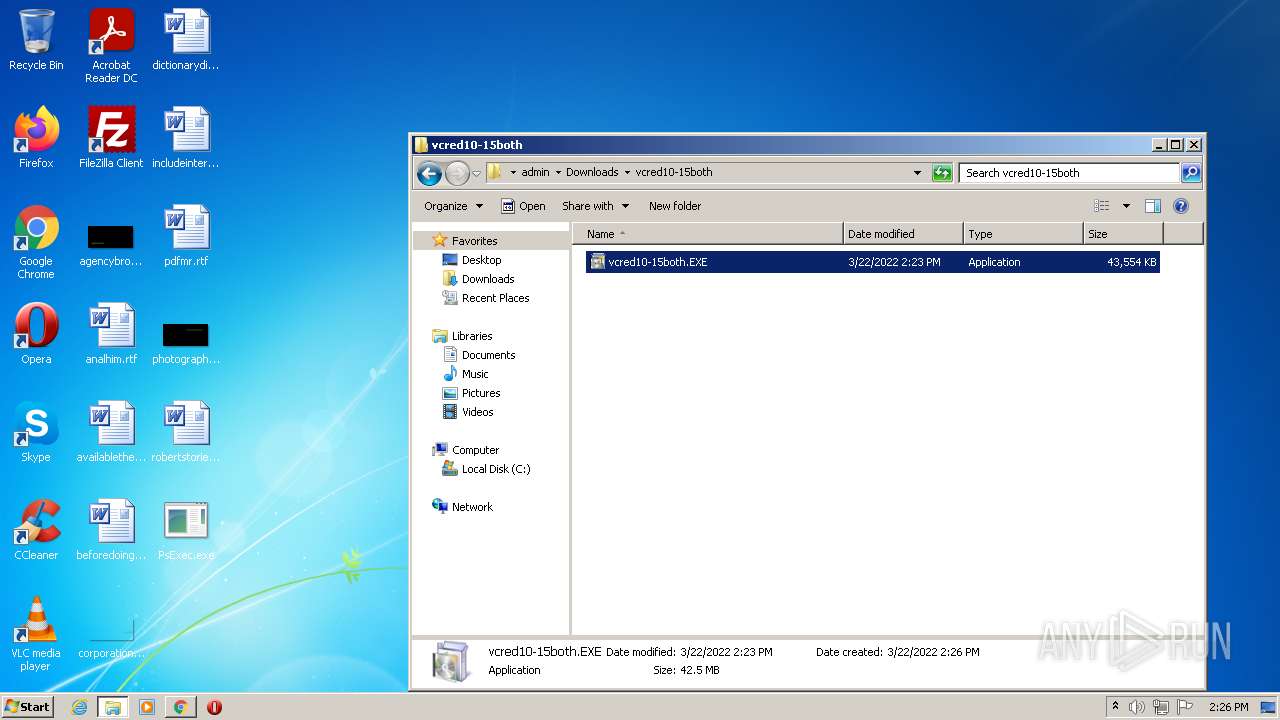
Task: Sort files by Date modified column
Action: (x=881, y=234)
